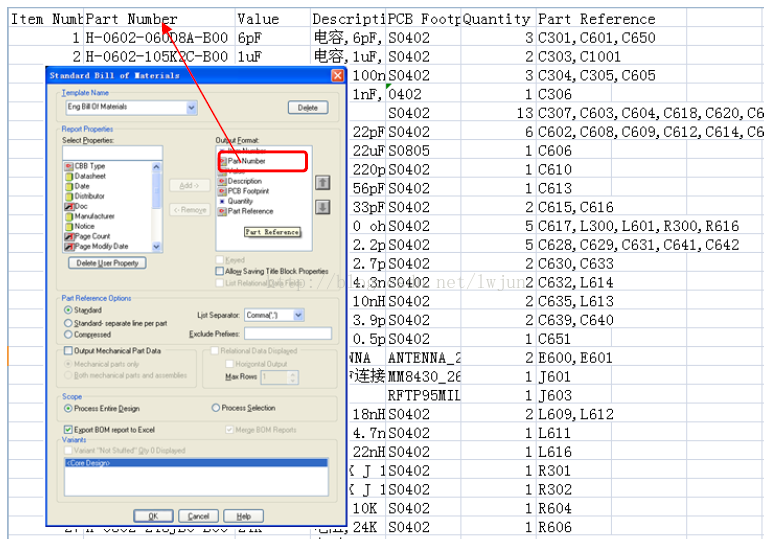
Task: Select Description in Output Format list
Action: tap(245, 181)
